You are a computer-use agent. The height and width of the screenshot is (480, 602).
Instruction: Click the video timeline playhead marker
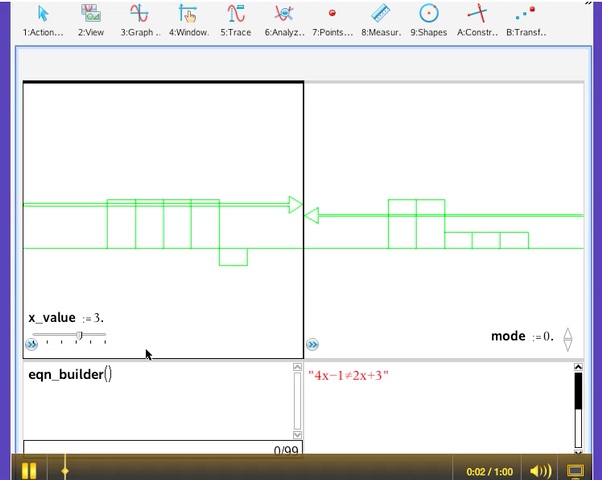click(65, 469)
